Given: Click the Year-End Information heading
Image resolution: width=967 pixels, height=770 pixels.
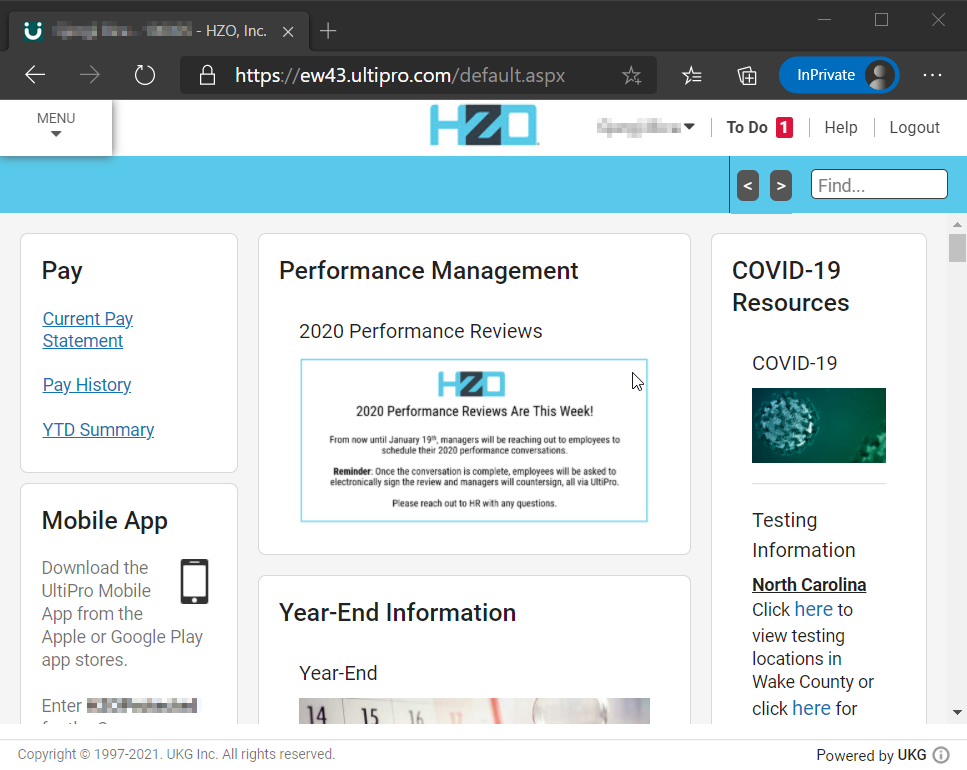Looking at the screenshot, I should [397, 613].
